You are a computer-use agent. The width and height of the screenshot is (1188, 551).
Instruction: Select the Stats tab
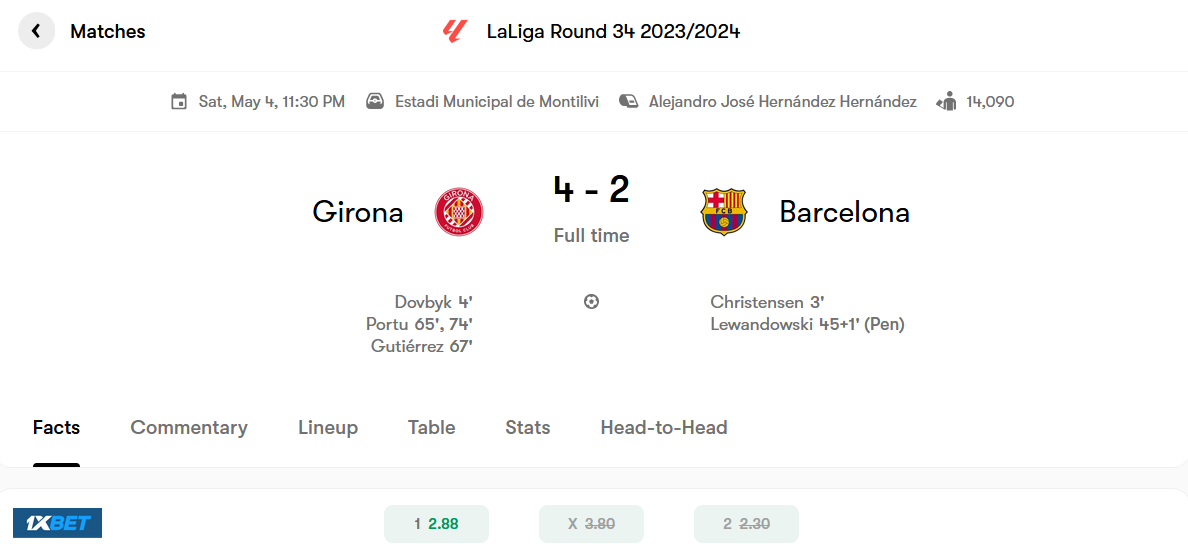[527, 427]
